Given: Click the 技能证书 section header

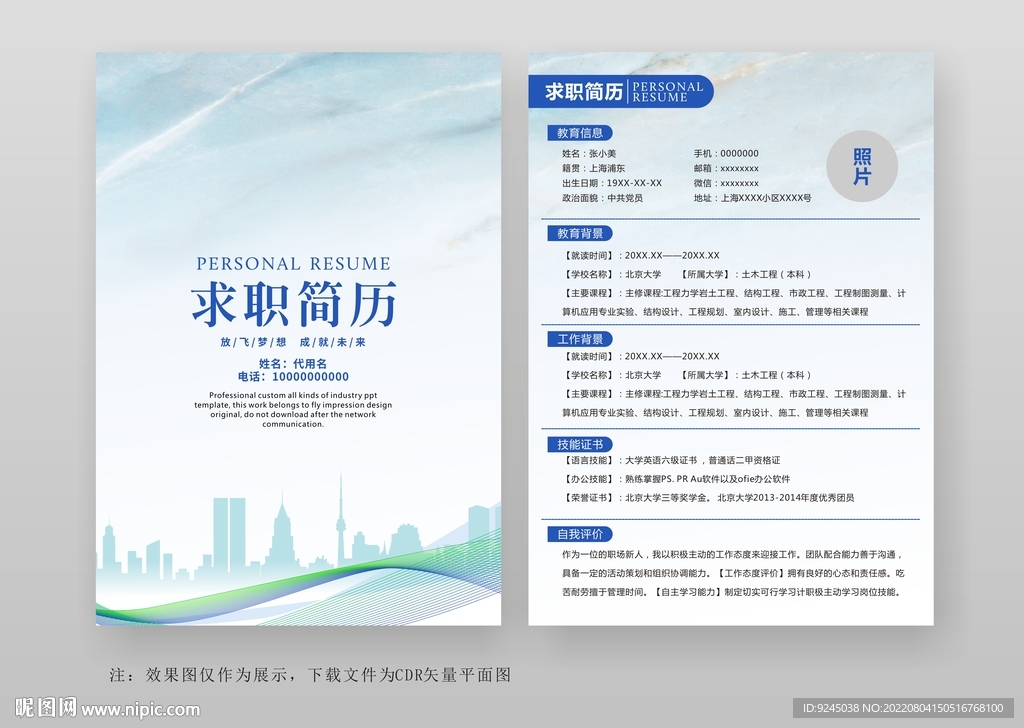Looking at the screenshot, I should point(579,444).
